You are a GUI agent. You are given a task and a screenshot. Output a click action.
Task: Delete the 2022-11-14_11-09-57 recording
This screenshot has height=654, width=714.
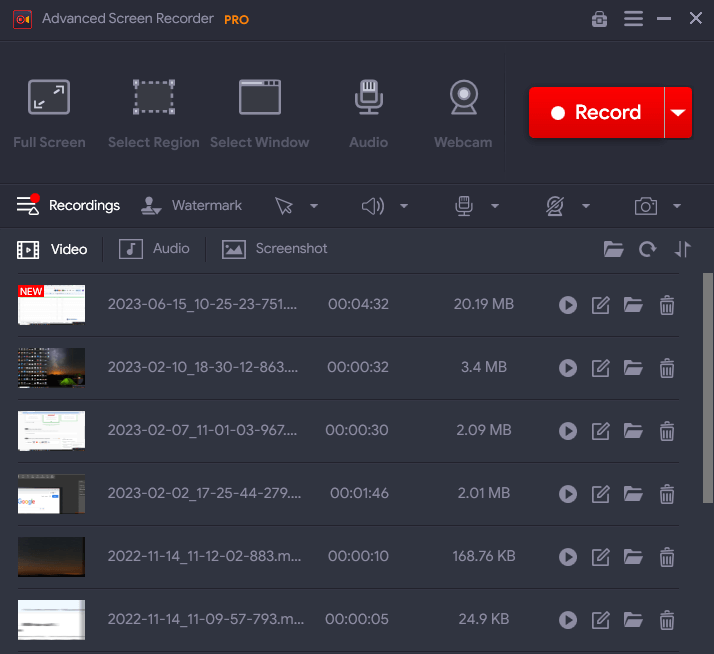667,619
